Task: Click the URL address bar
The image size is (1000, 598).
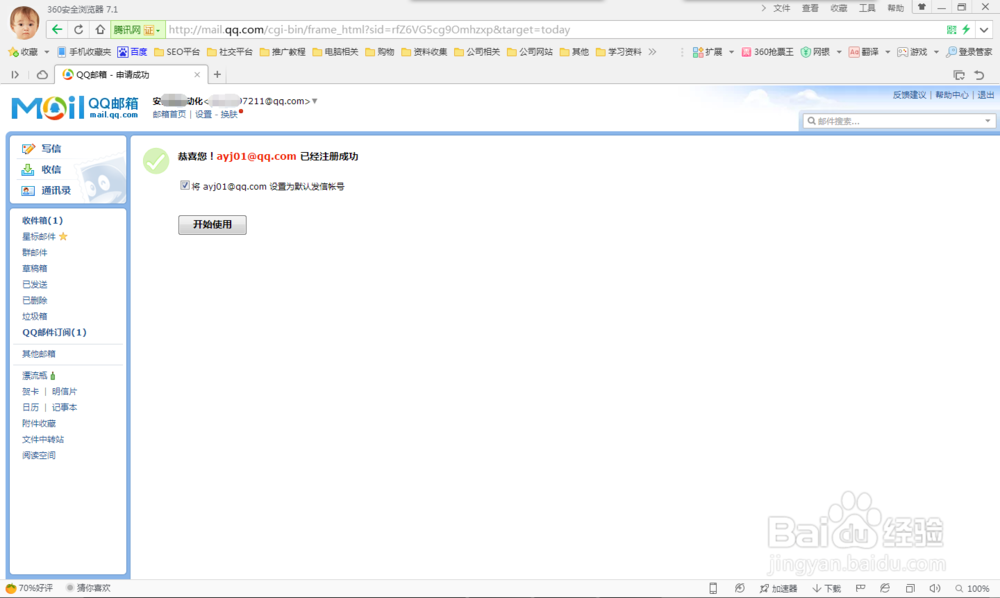Action: 555,29
